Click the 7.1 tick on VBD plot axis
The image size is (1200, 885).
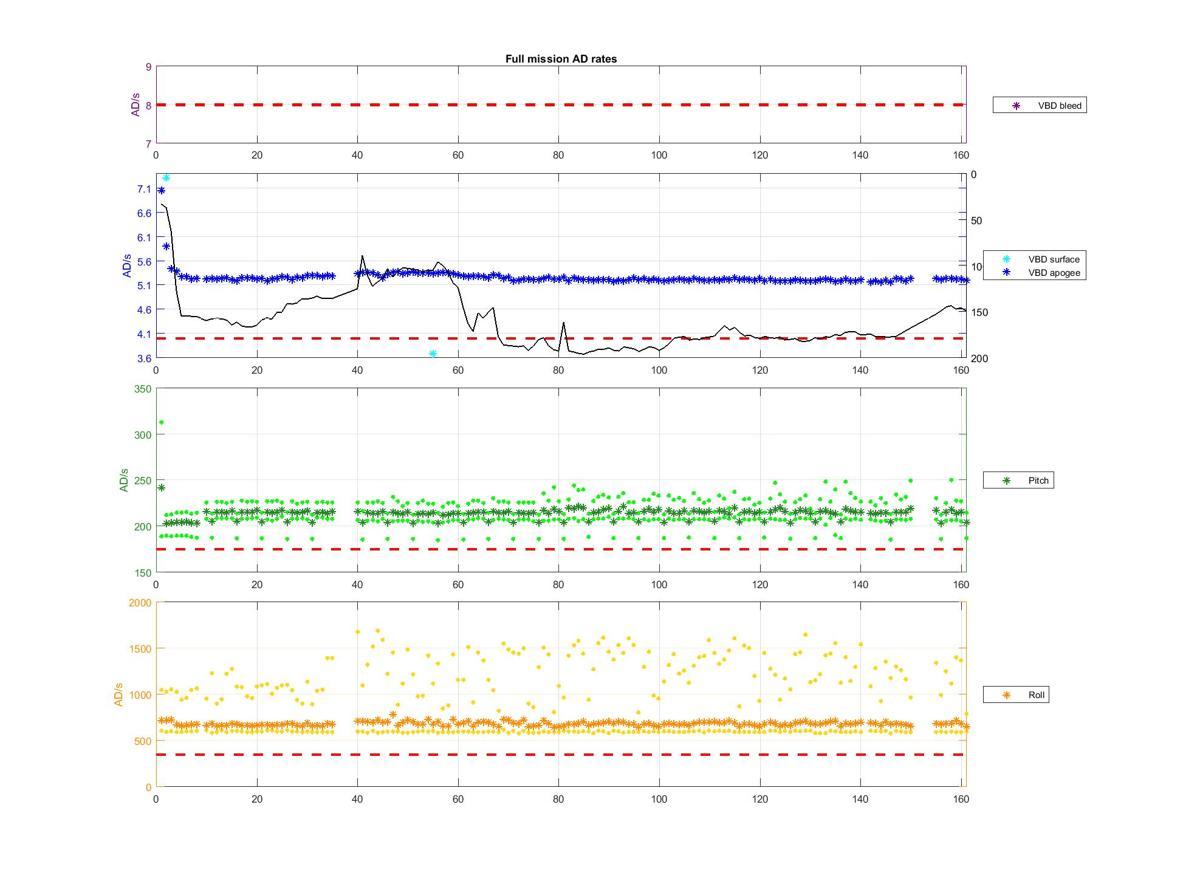coord(144,189)
